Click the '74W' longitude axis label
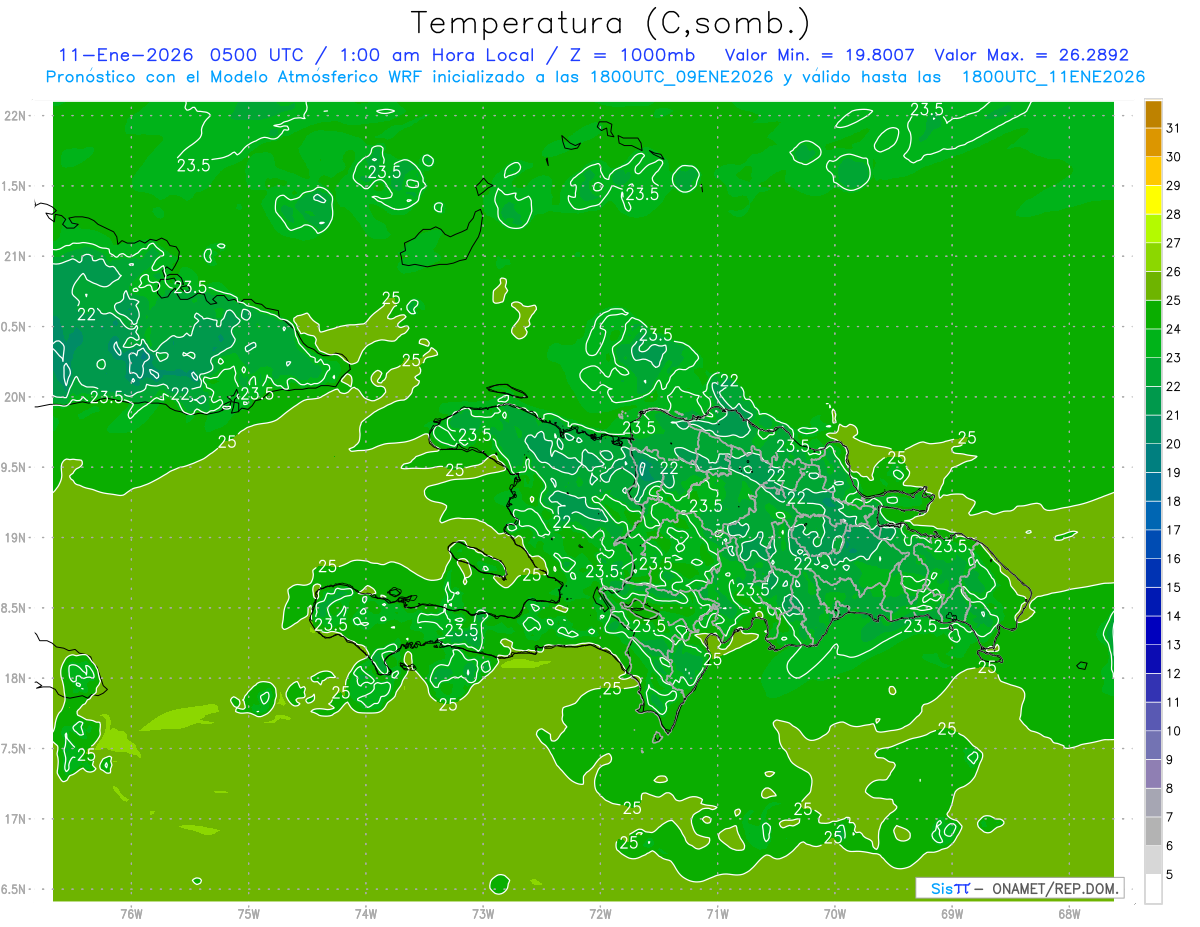Screen dimensions: 1200x927 [366, 914]
